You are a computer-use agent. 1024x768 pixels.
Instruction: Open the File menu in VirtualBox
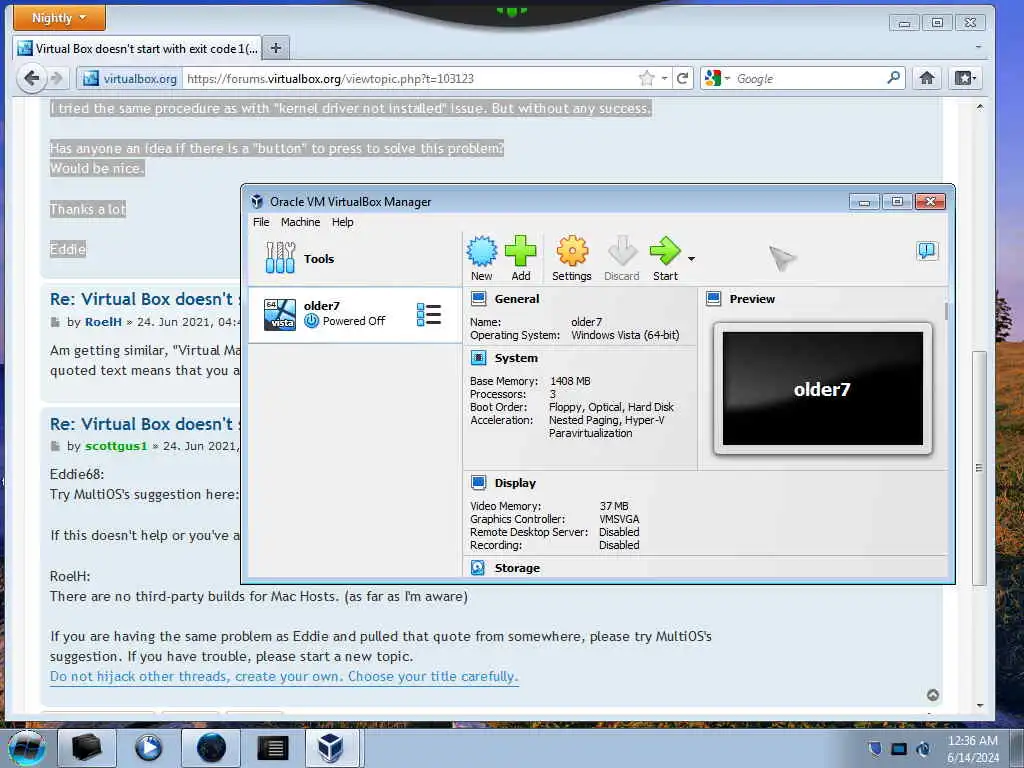tap(261, 222)
